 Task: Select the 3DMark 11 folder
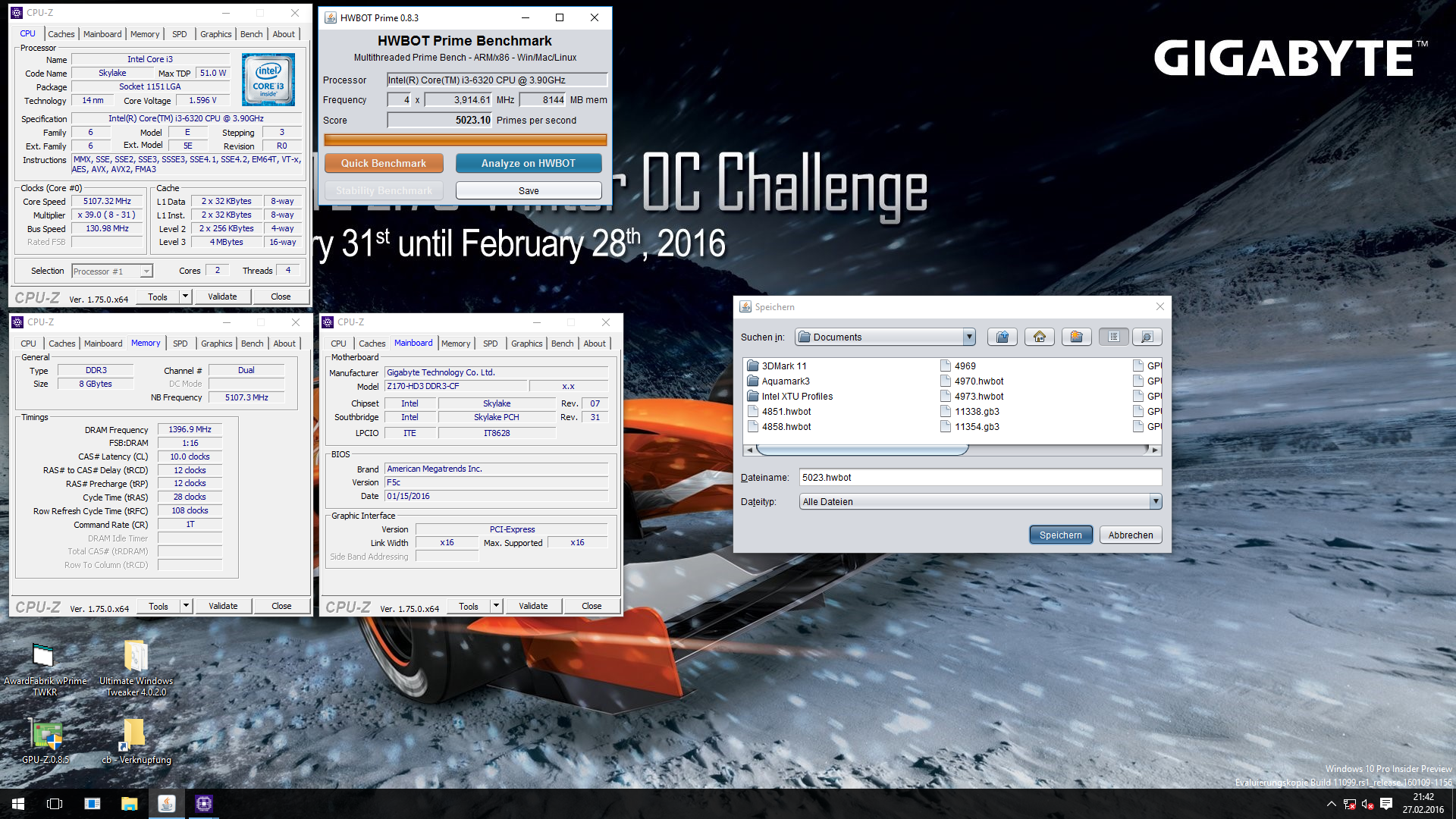pos(777,366)
